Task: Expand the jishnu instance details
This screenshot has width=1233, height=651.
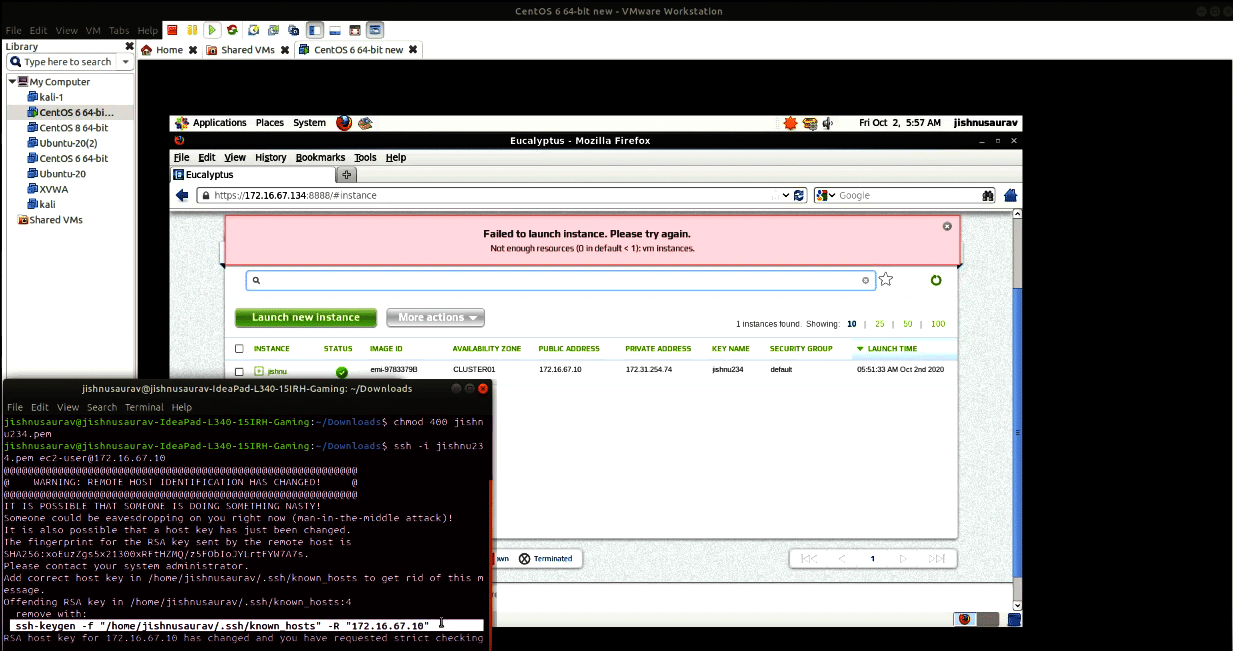Action: [x=260, y=371]
